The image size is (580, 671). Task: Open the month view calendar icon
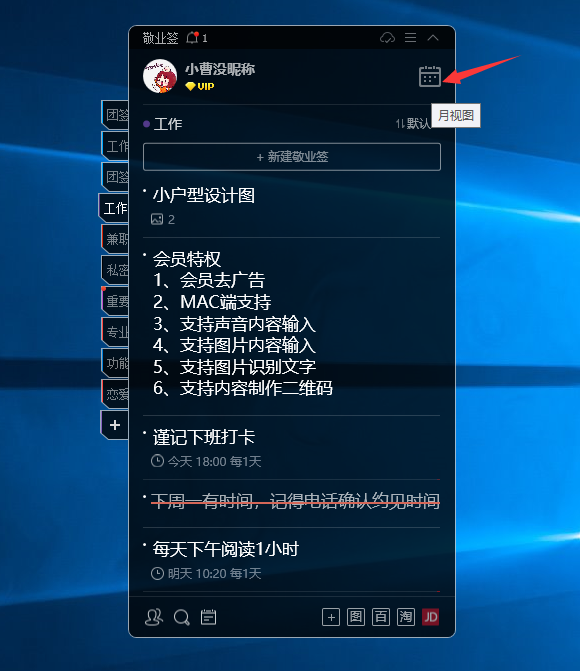pyautogui.click(x=430, y=77)
